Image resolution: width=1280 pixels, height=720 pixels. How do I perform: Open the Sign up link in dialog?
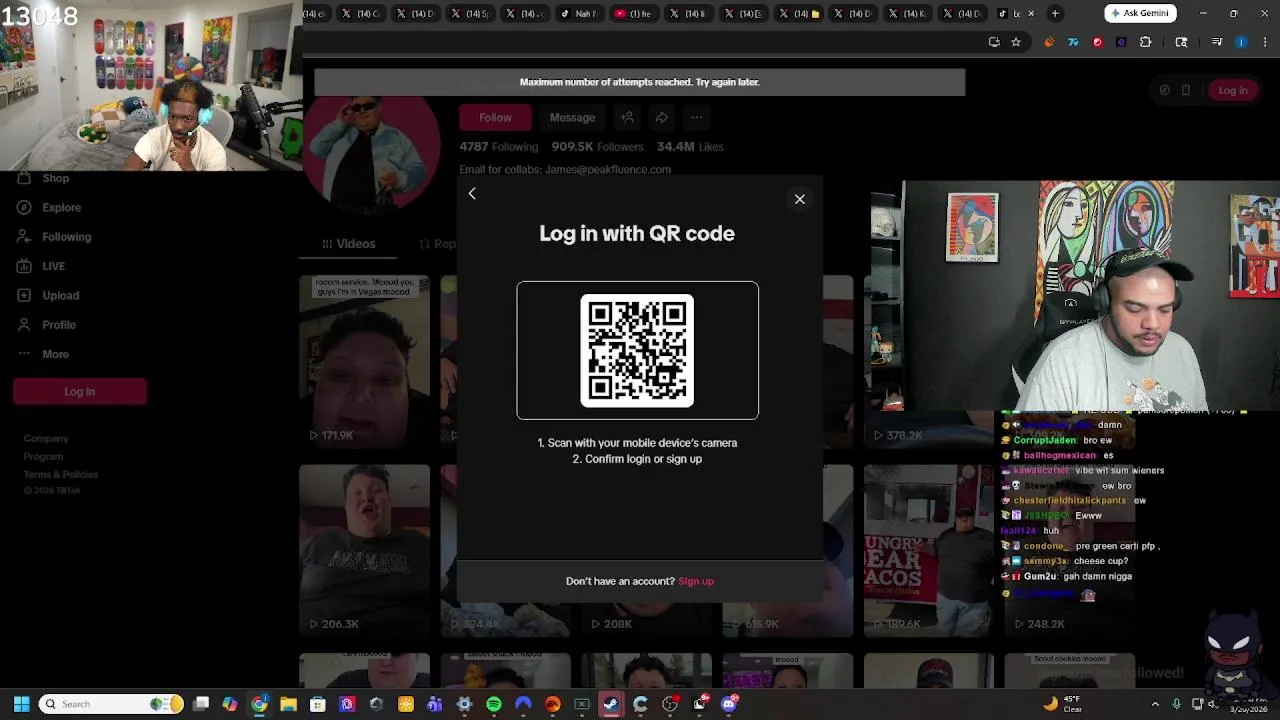click(x=696, y=581)
